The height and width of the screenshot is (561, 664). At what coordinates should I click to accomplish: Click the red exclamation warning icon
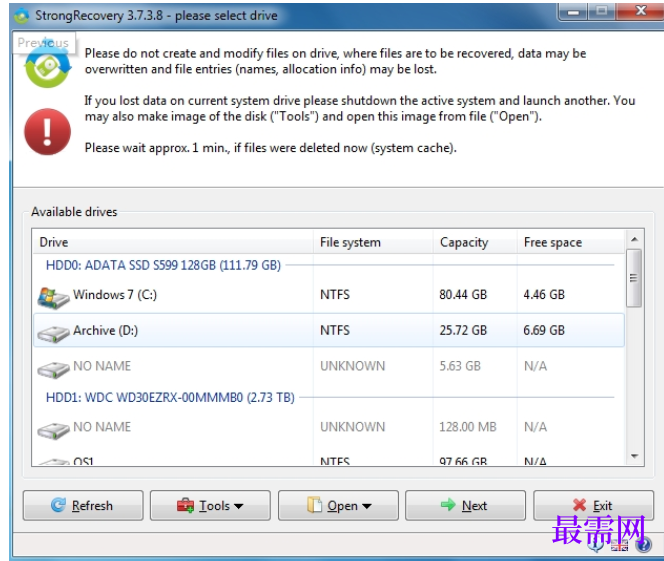(x=47, y=132)
